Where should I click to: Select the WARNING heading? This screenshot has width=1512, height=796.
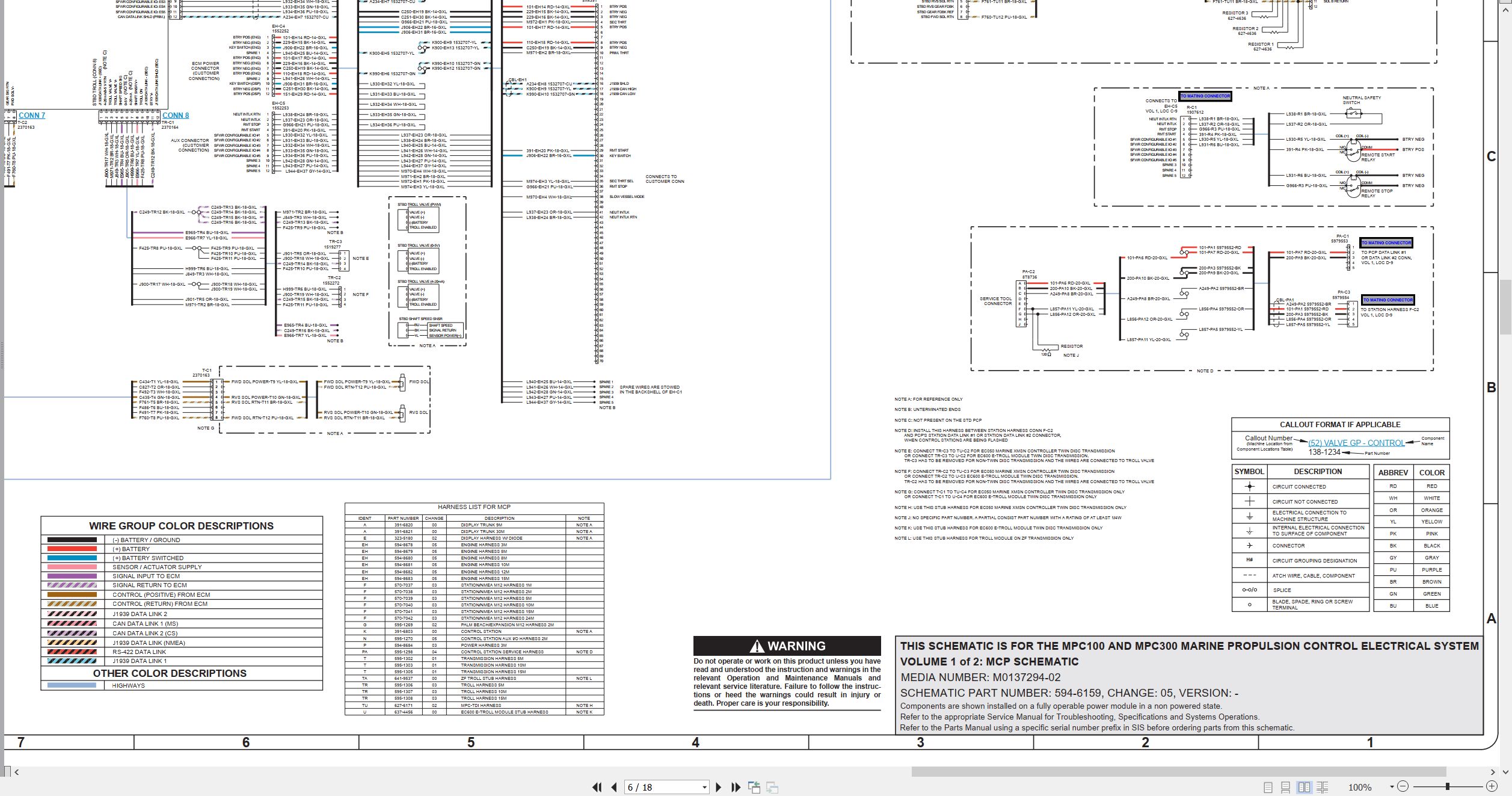coord(787,646)
